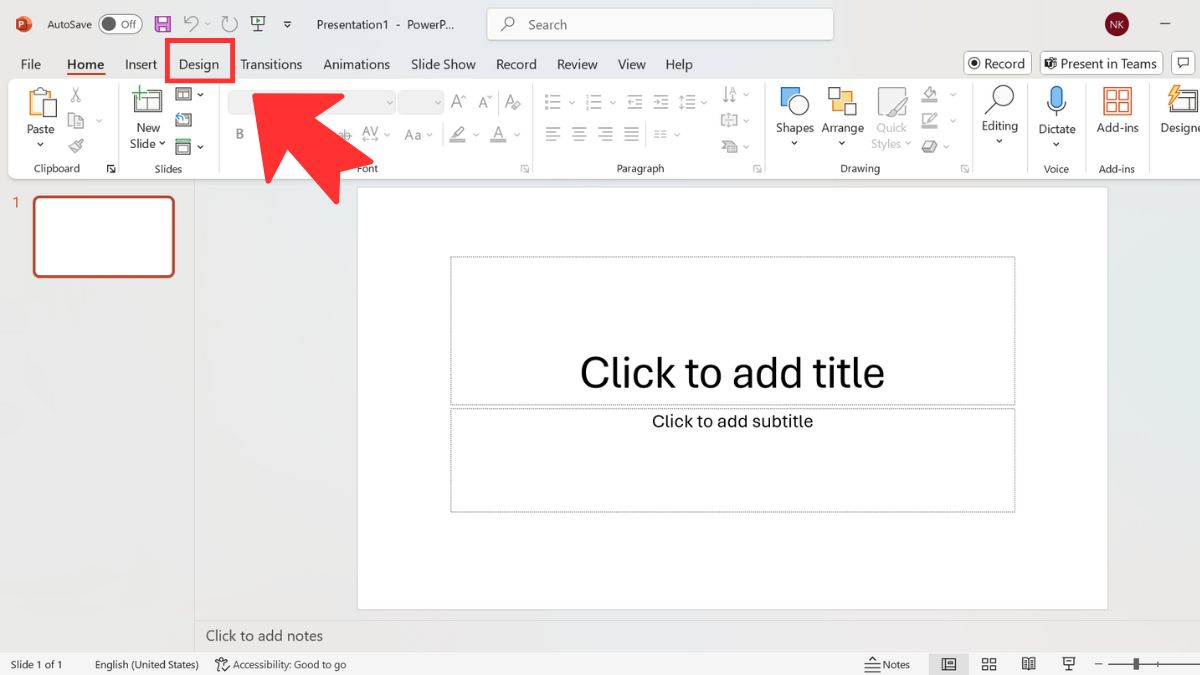Click the Record button at top right
Image resolution: width=1200 pixels, height=675 pixels.
[996, 63]
